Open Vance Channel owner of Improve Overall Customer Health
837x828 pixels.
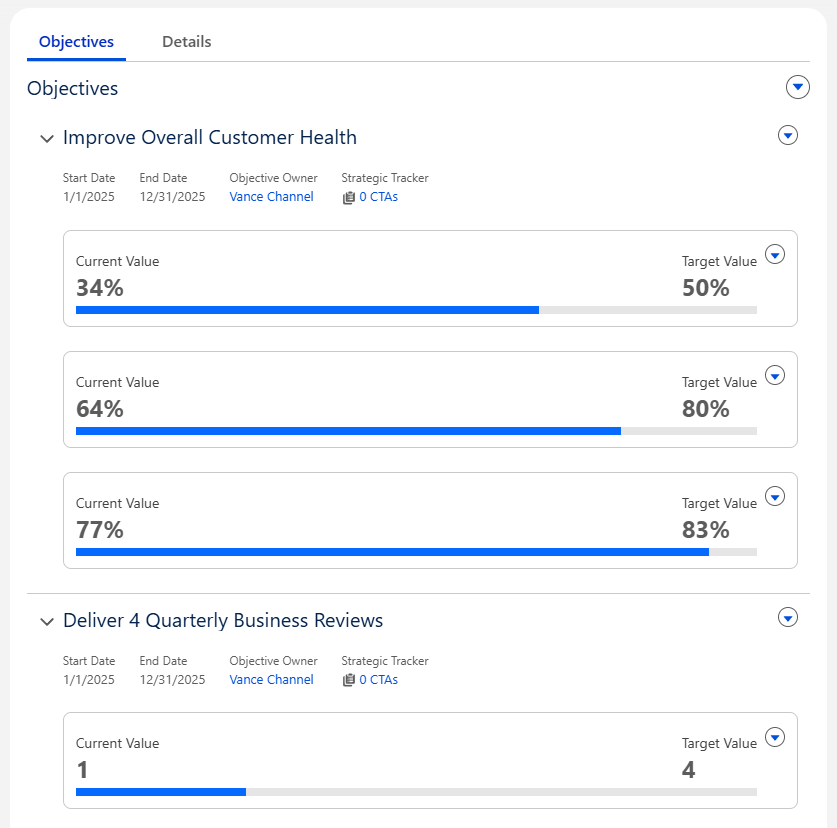pos(271,197)
